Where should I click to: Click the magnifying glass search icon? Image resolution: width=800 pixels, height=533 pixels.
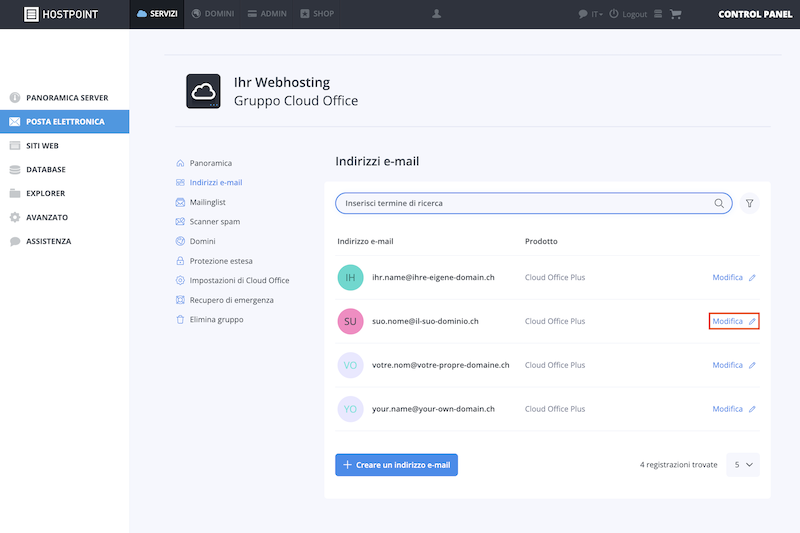pos(719,203)
